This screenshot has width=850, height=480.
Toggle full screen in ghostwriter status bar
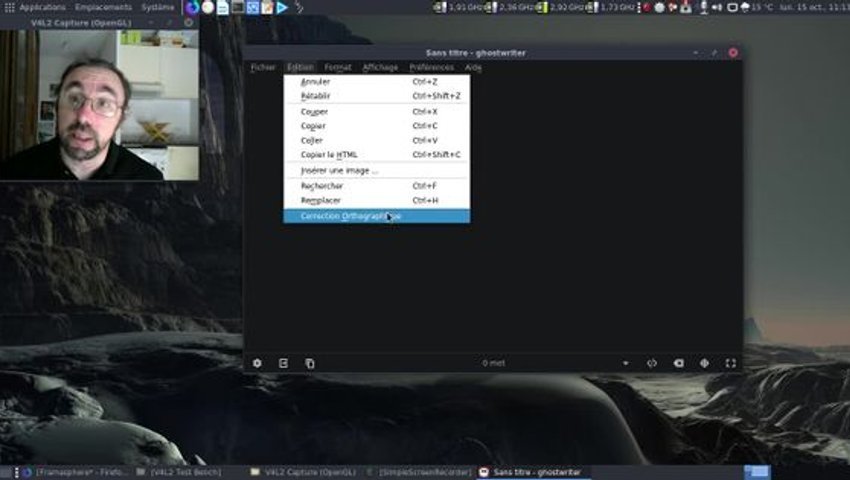click(730, 363)
